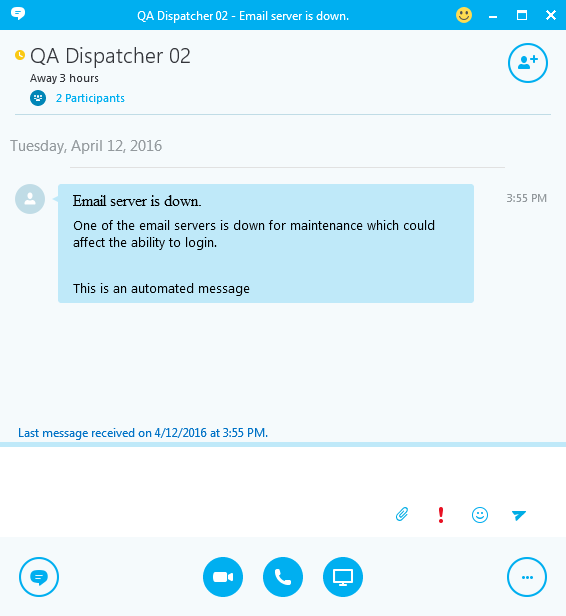Start an audio call with phone icon

tap(283, 577)
